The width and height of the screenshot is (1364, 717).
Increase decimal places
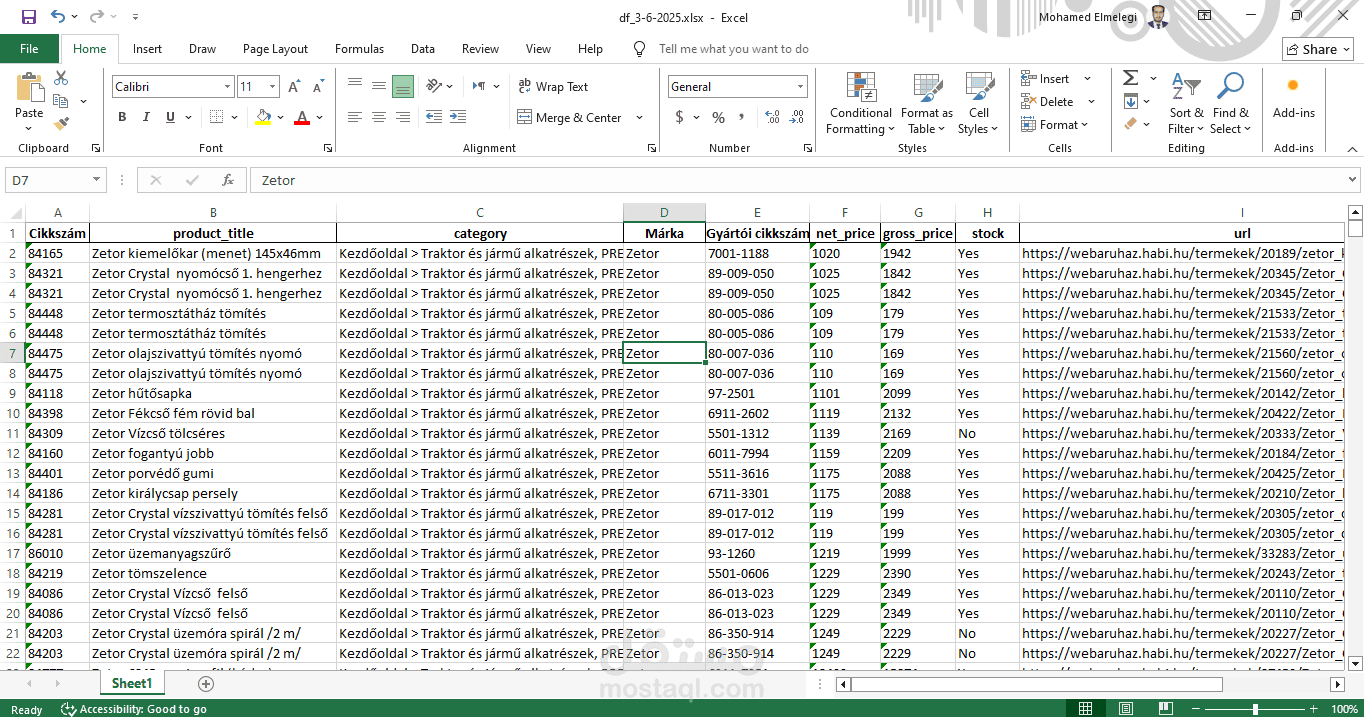[772, 117]
